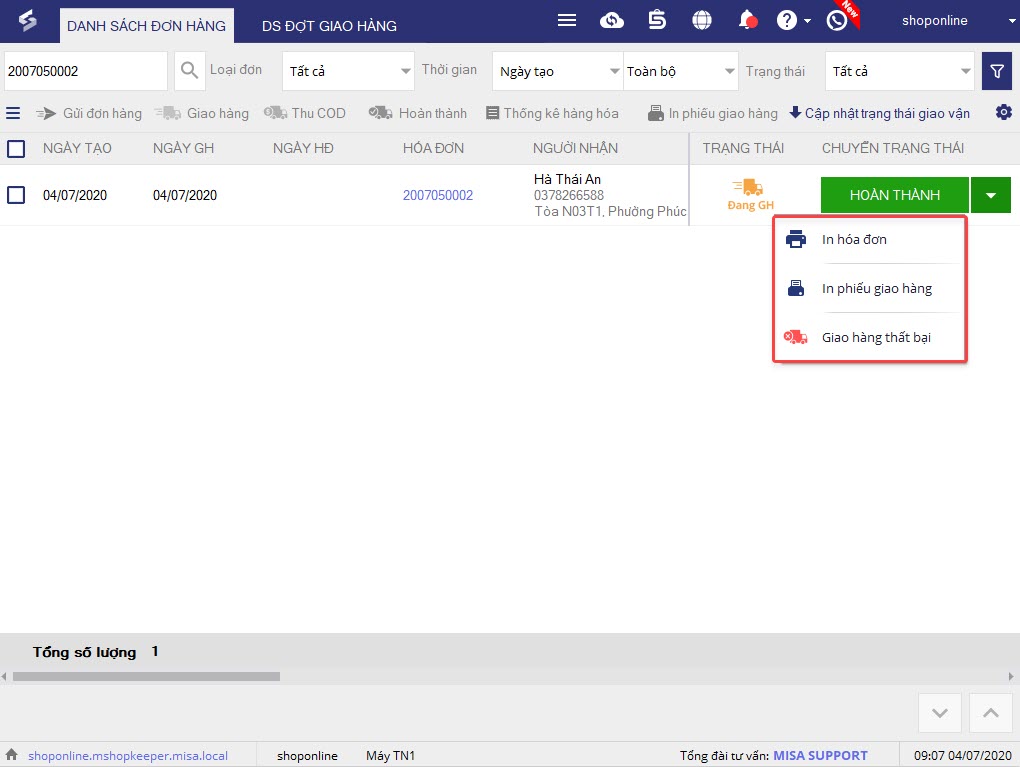Viewport: 1020px width, 767px height.
Task: Open the Ngày tạo time dropdown
Action: click(557, 71)
